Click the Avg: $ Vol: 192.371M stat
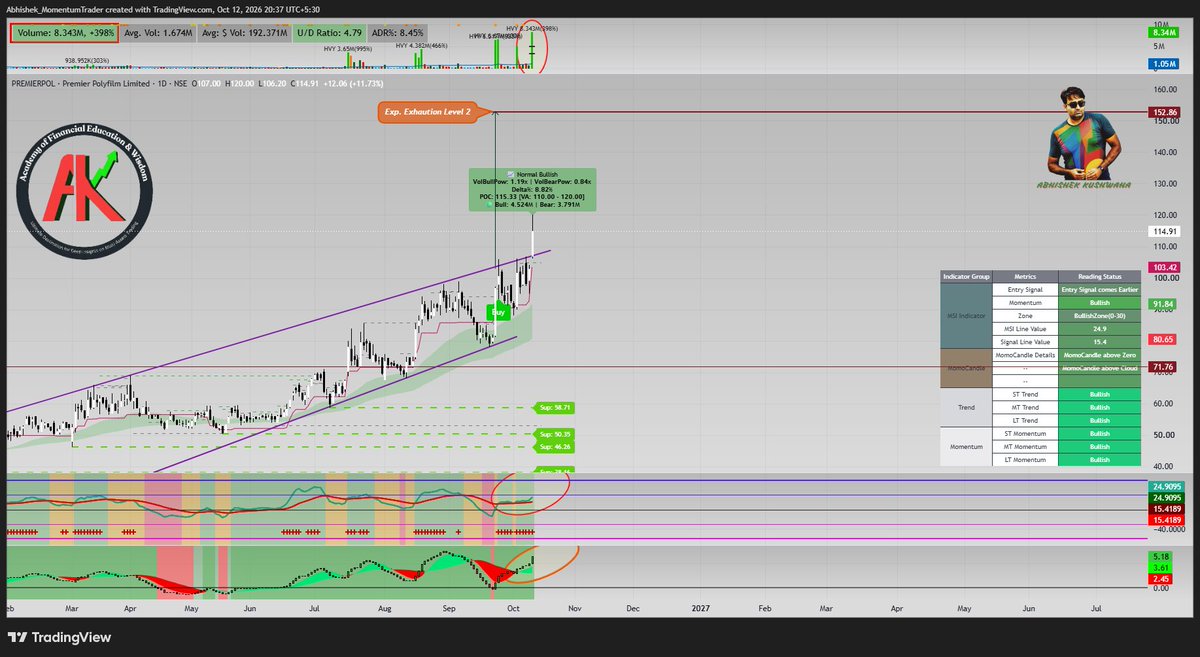 pyautogui.click(x=243, y=32)
